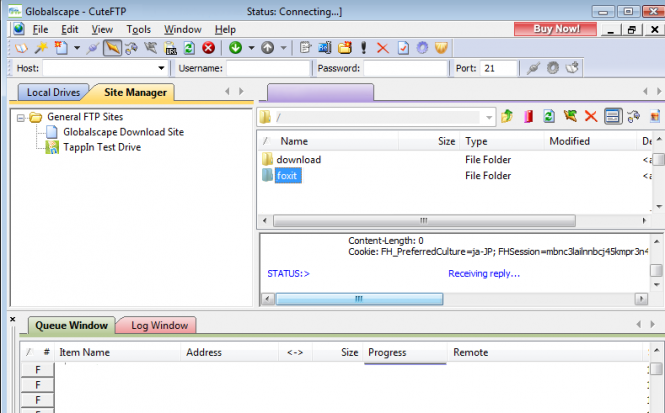Switch to the Log Window tab

pos(159,325)
